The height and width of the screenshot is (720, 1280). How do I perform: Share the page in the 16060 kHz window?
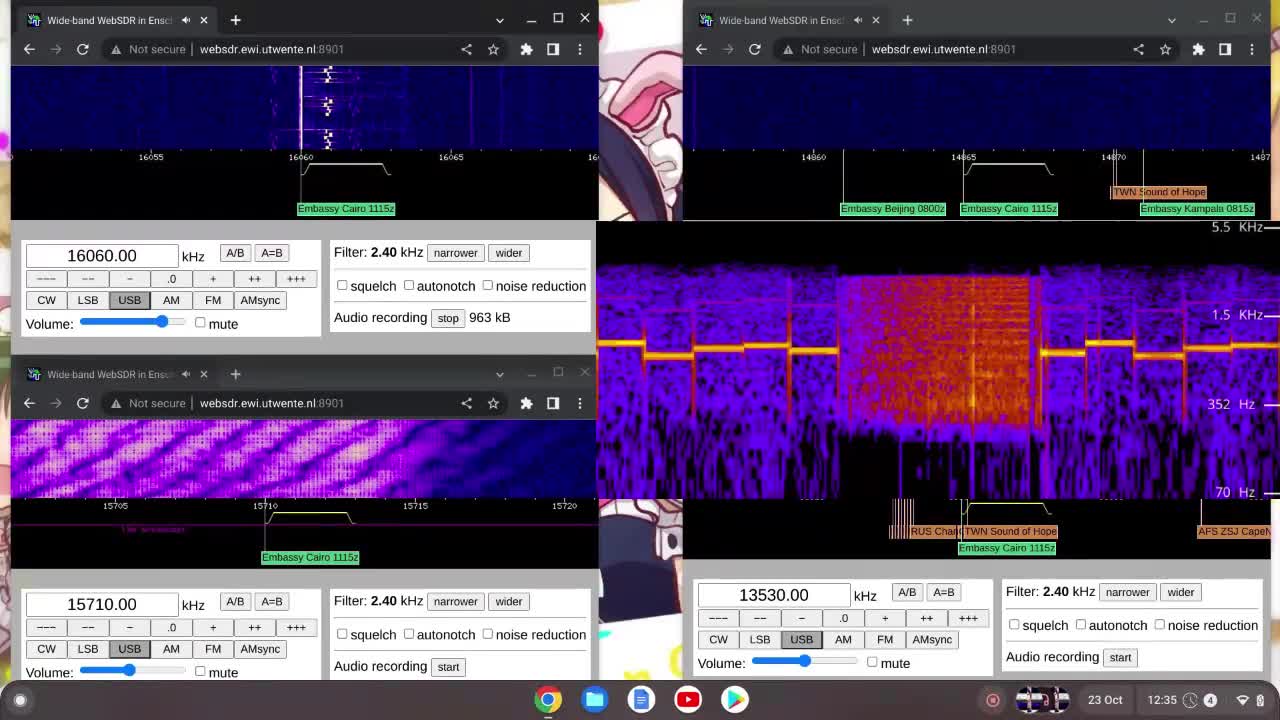click(466, 49)
